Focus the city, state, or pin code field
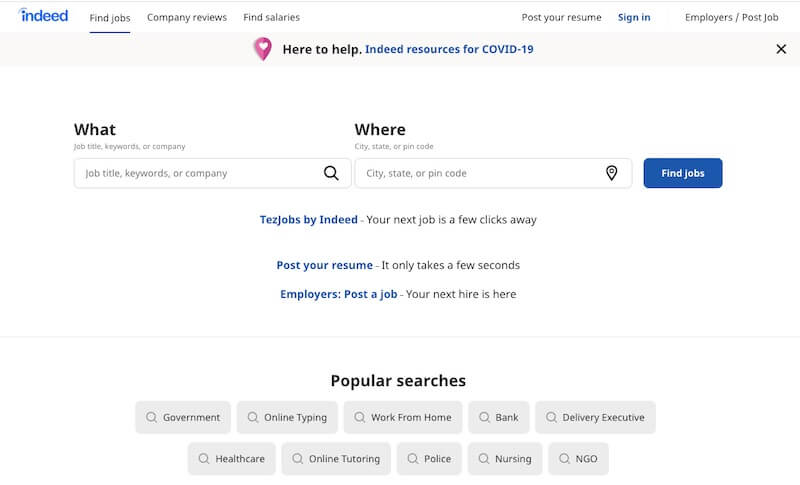The height and width of the screenshot is (485, 800). pyautogui.click(x=493, y=173)
